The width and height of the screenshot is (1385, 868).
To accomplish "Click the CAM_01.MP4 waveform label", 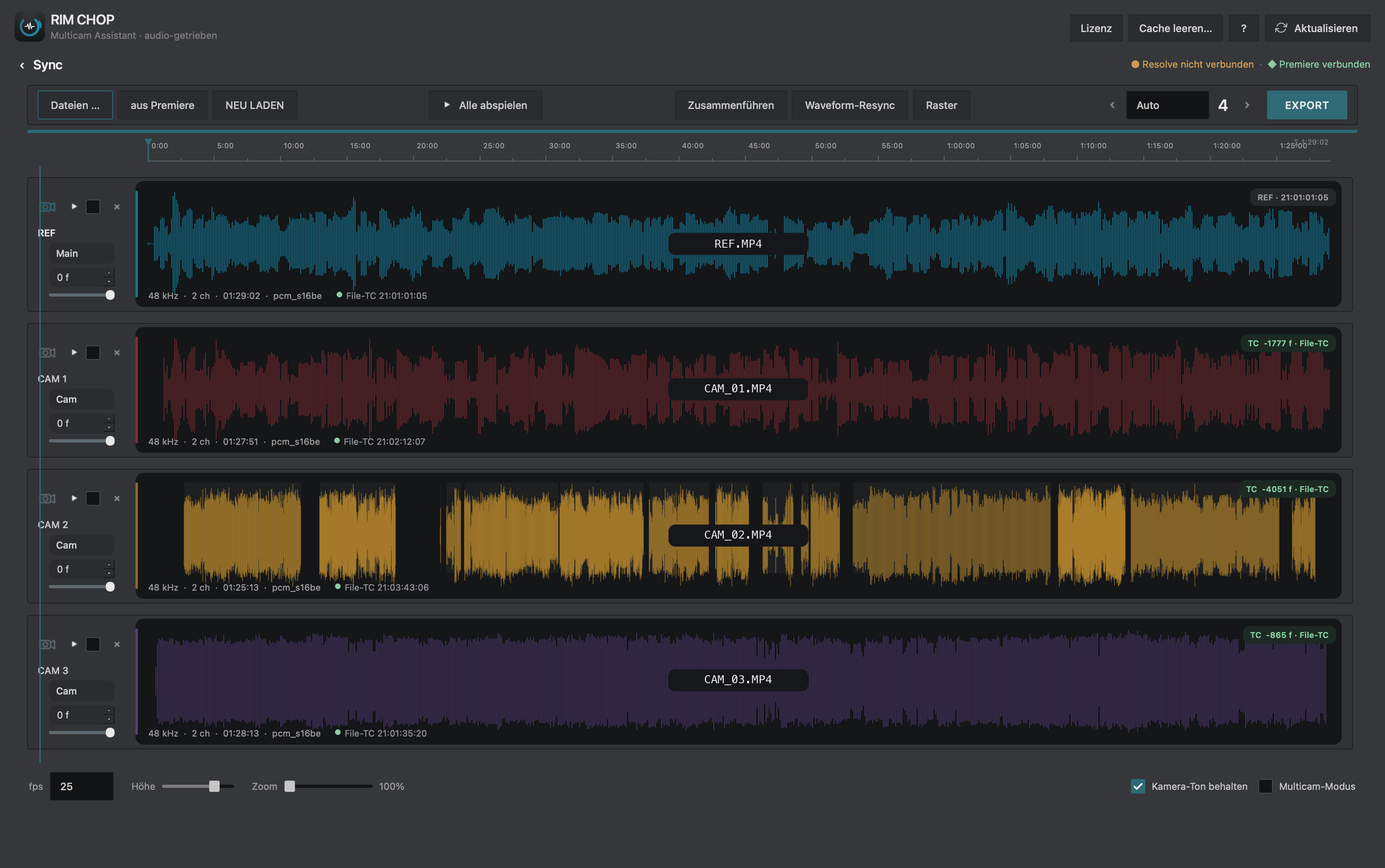I will click(x=738, y=389).
